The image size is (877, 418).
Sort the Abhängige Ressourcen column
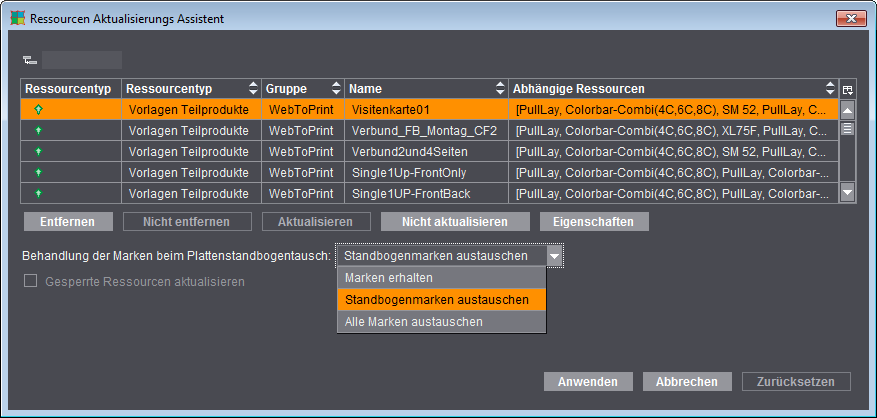[x=830, y=88]
